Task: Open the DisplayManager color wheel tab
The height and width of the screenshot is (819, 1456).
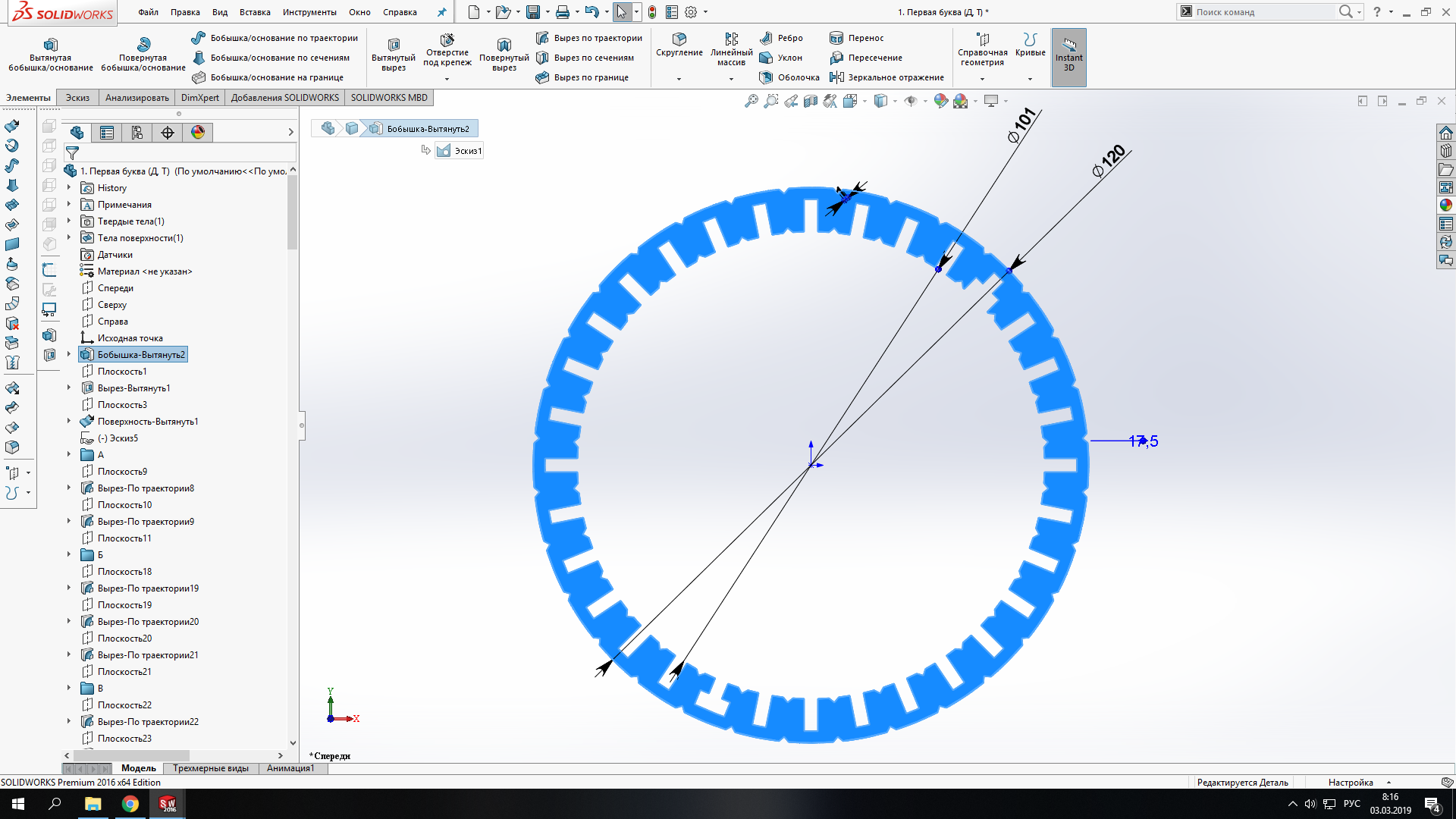Action: click(x=198, y=133)
